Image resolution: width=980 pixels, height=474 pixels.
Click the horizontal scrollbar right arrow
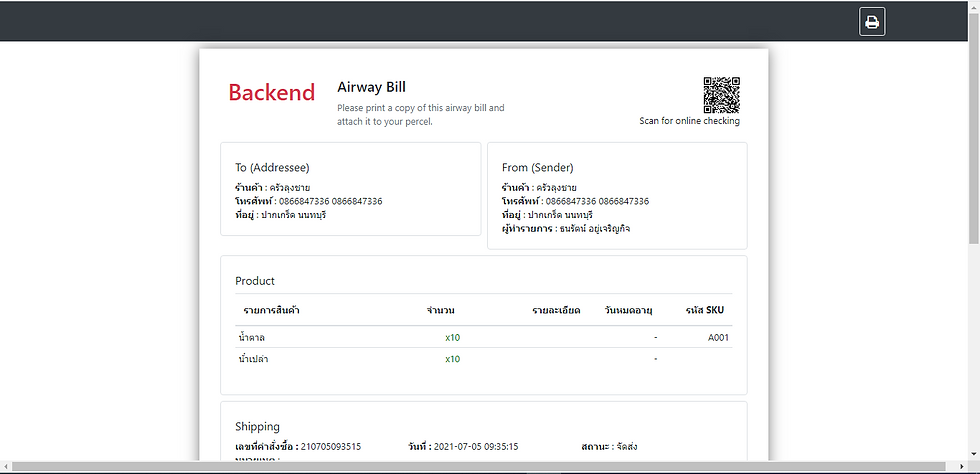[x=962, y=467]
